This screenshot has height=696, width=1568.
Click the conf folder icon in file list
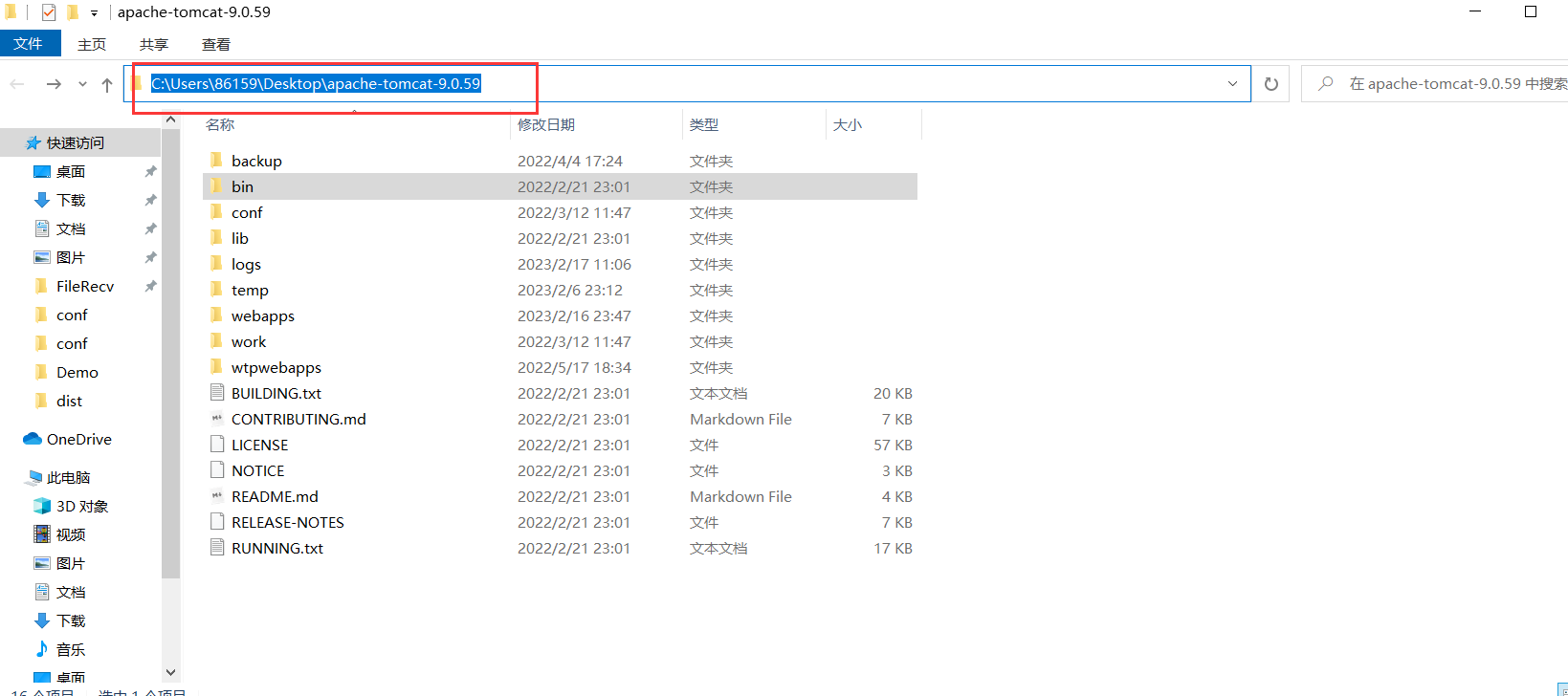[216, 212]
